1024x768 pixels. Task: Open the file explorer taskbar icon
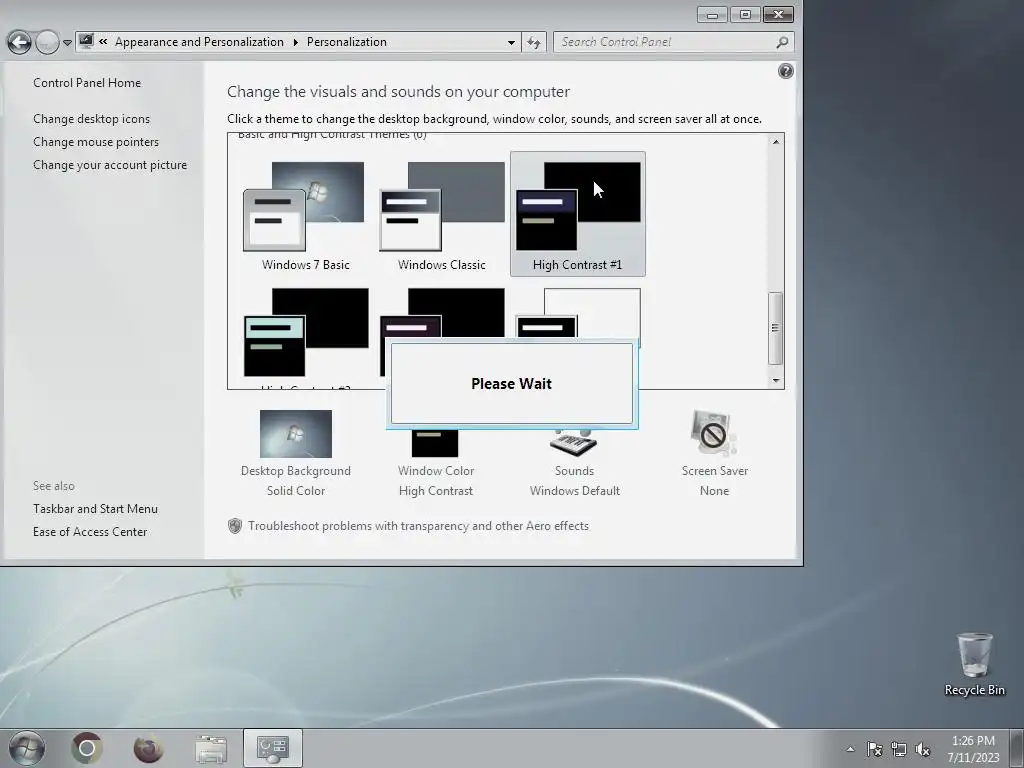pos(210,748)
